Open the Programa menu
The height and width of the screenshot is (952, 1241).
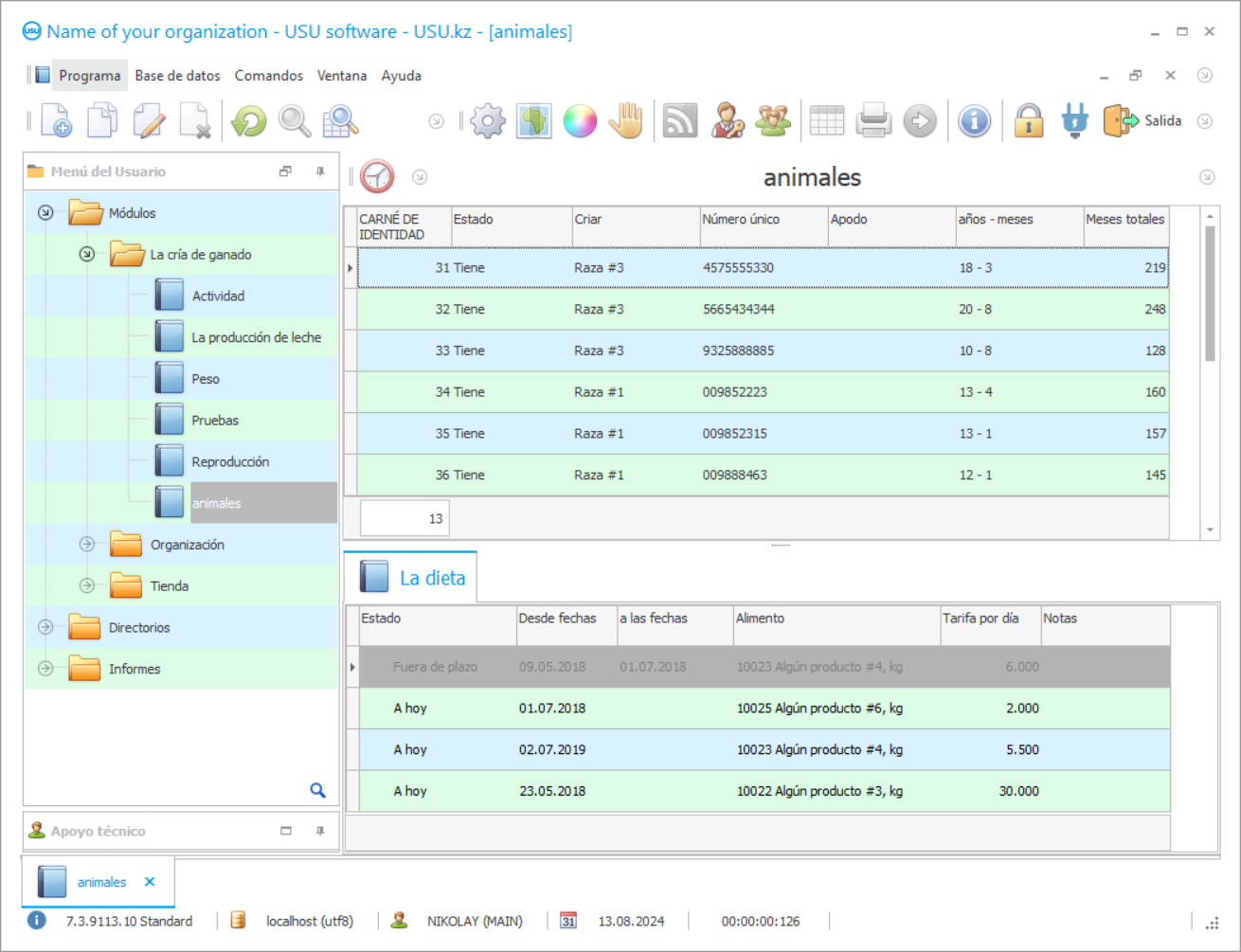90,76
